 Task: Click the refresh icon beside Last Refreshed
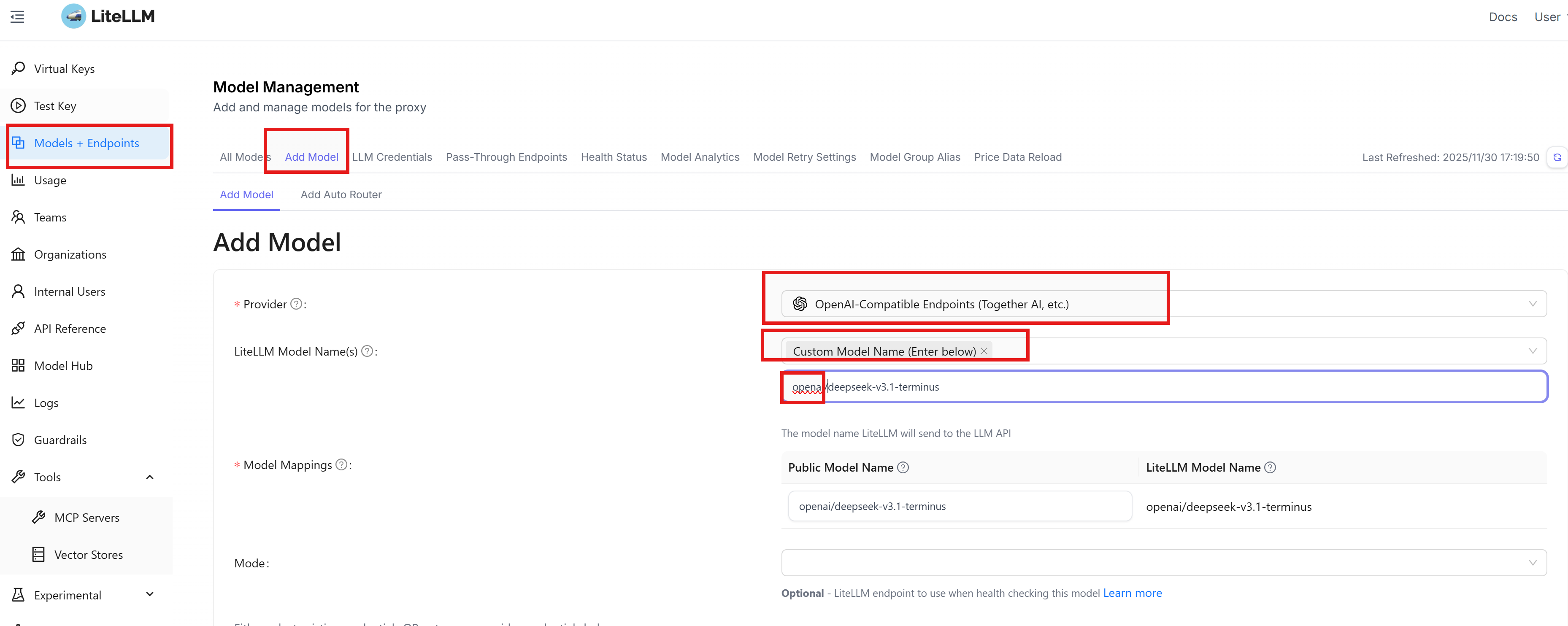[1557, 158]
